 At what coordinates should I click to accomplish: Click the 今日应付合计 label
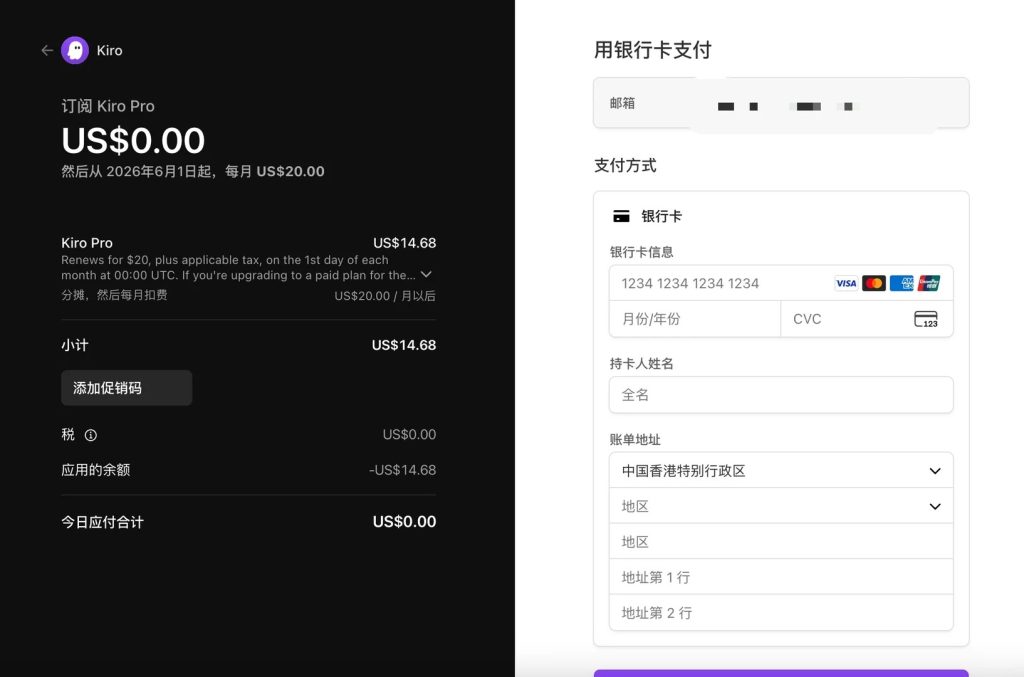pos(103,522)
